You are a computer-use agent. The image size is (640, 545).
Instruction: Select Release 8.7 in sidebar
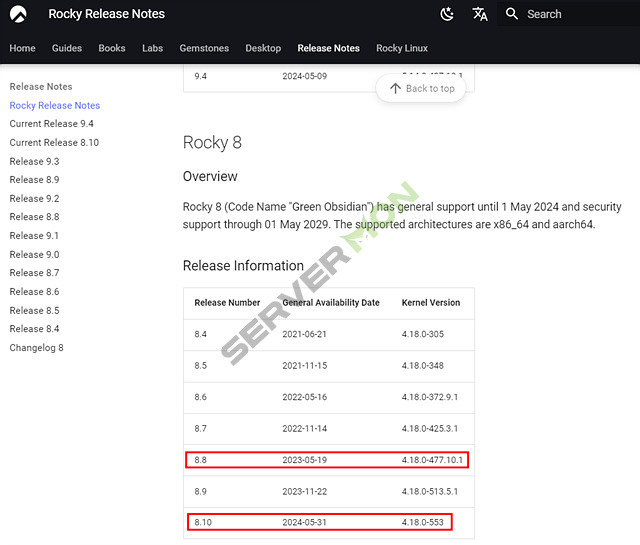coord(34,273)
